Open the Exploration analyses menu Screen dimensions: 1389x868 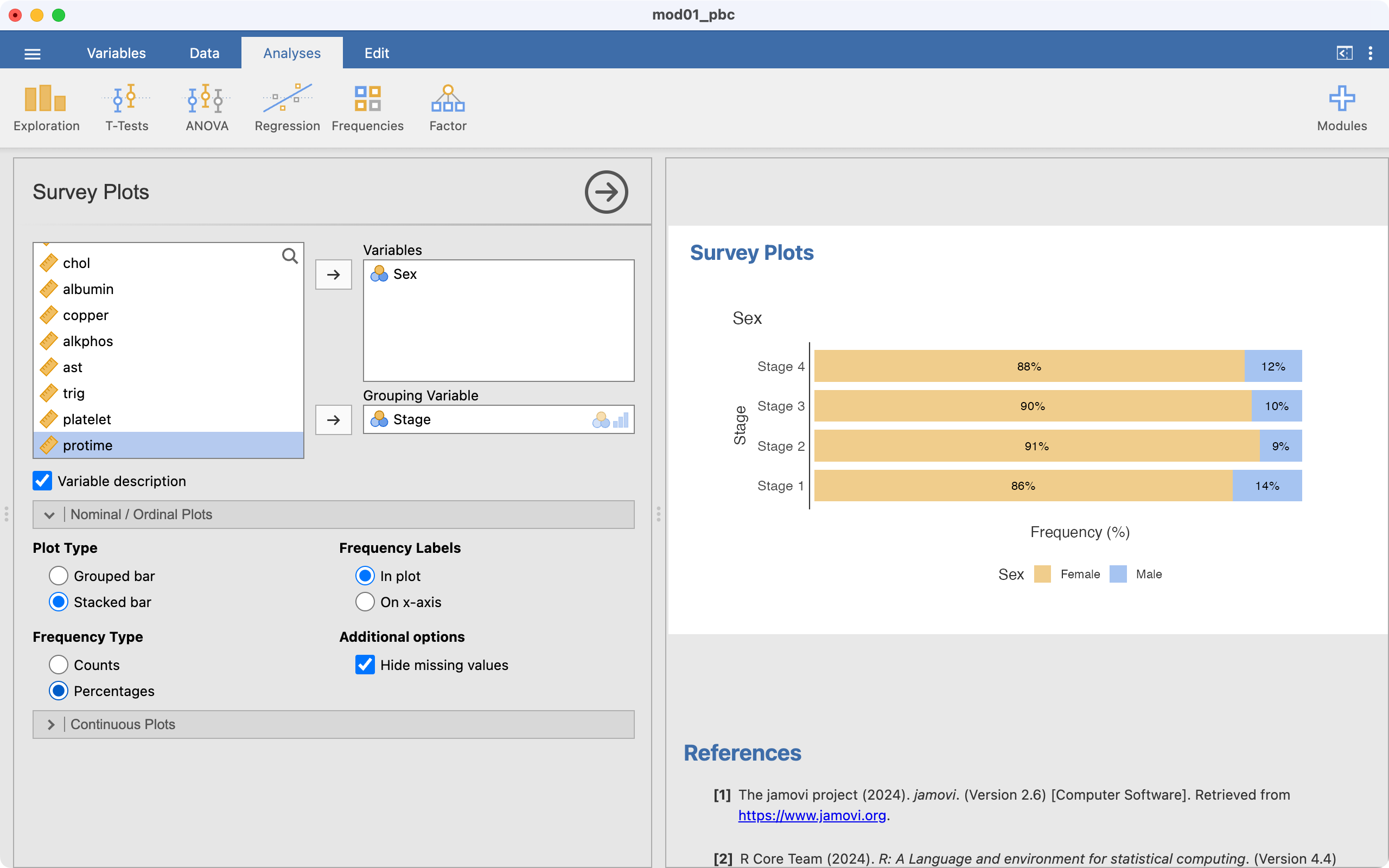click(x=46, y=108)
